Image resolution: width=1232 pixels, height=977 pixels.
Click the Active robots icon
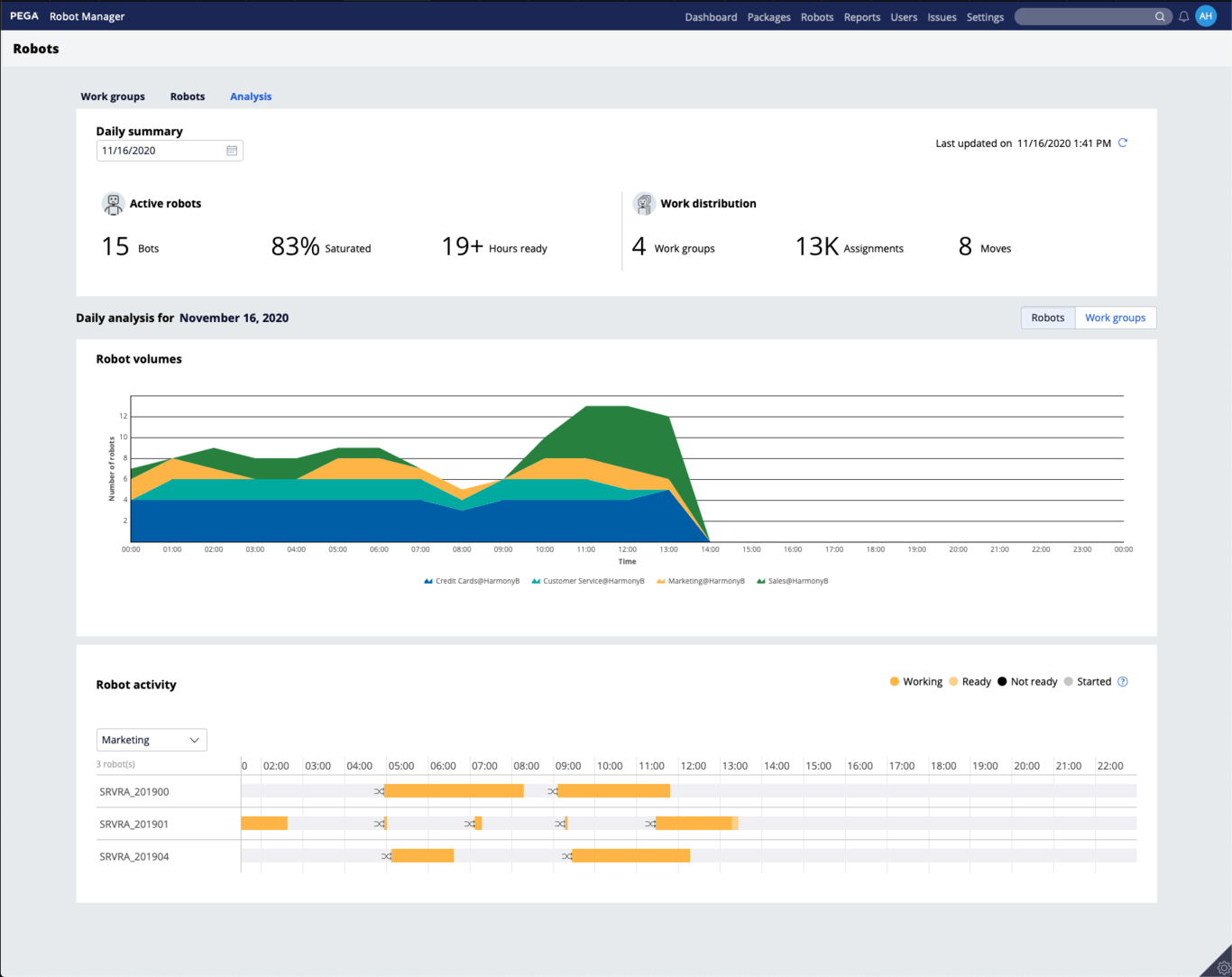pos(113,203)
